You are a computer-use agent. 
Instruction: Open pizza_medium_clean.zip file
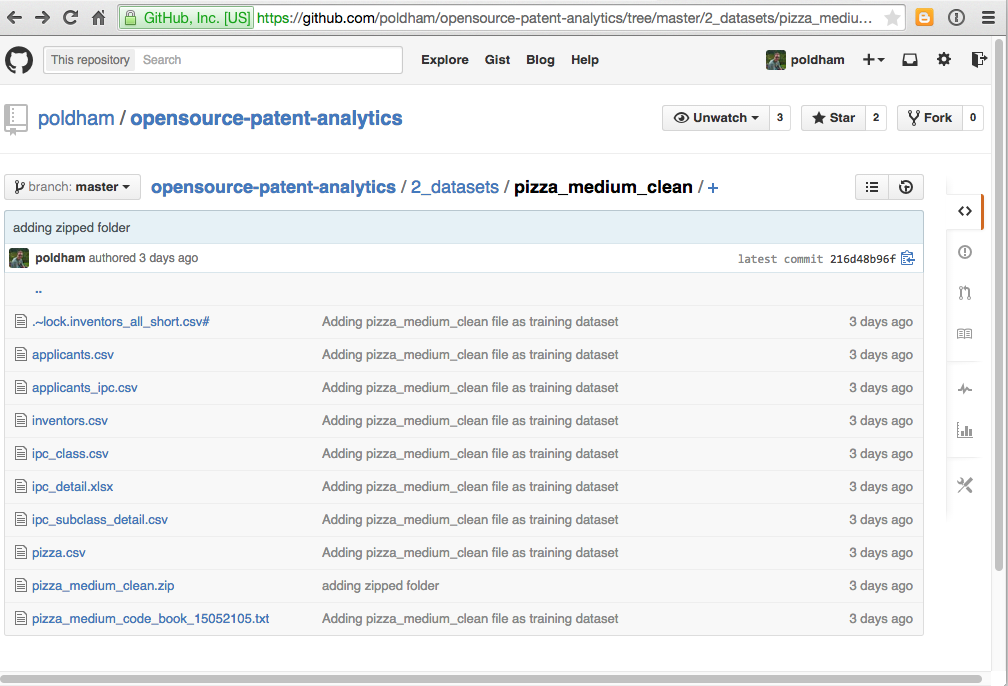tap(103, 586)
